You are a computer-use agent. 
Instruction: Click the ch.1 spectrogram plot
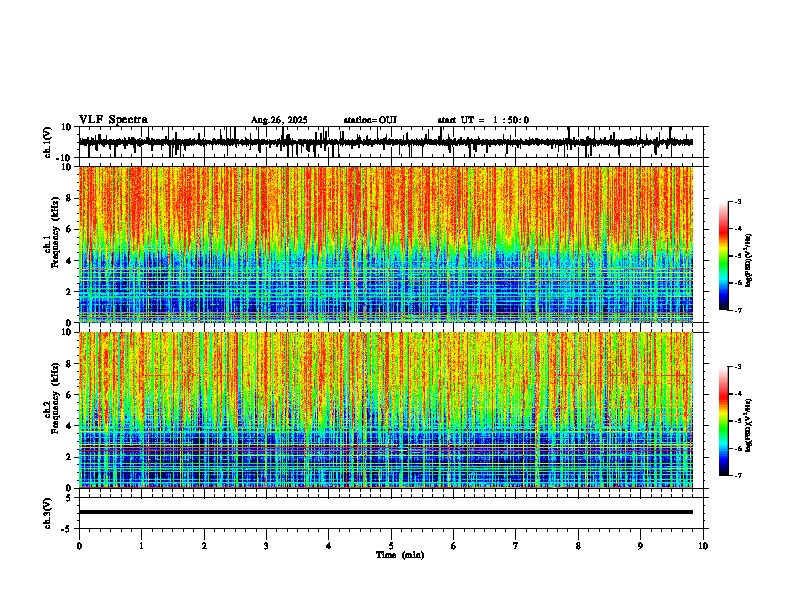386,244
